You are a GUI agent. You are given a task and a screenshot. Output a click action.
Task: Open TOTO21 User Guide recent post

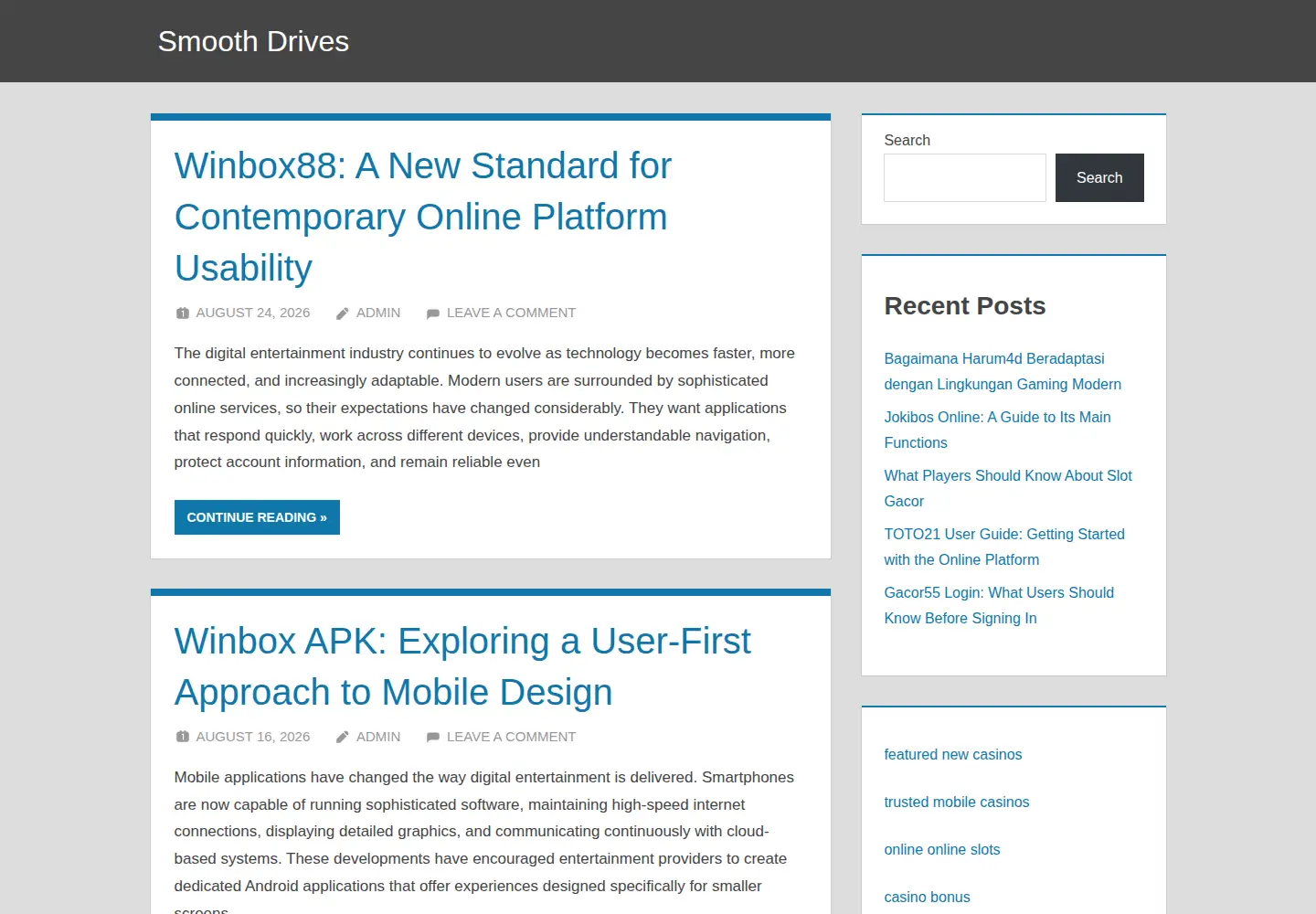point(1004,547)
